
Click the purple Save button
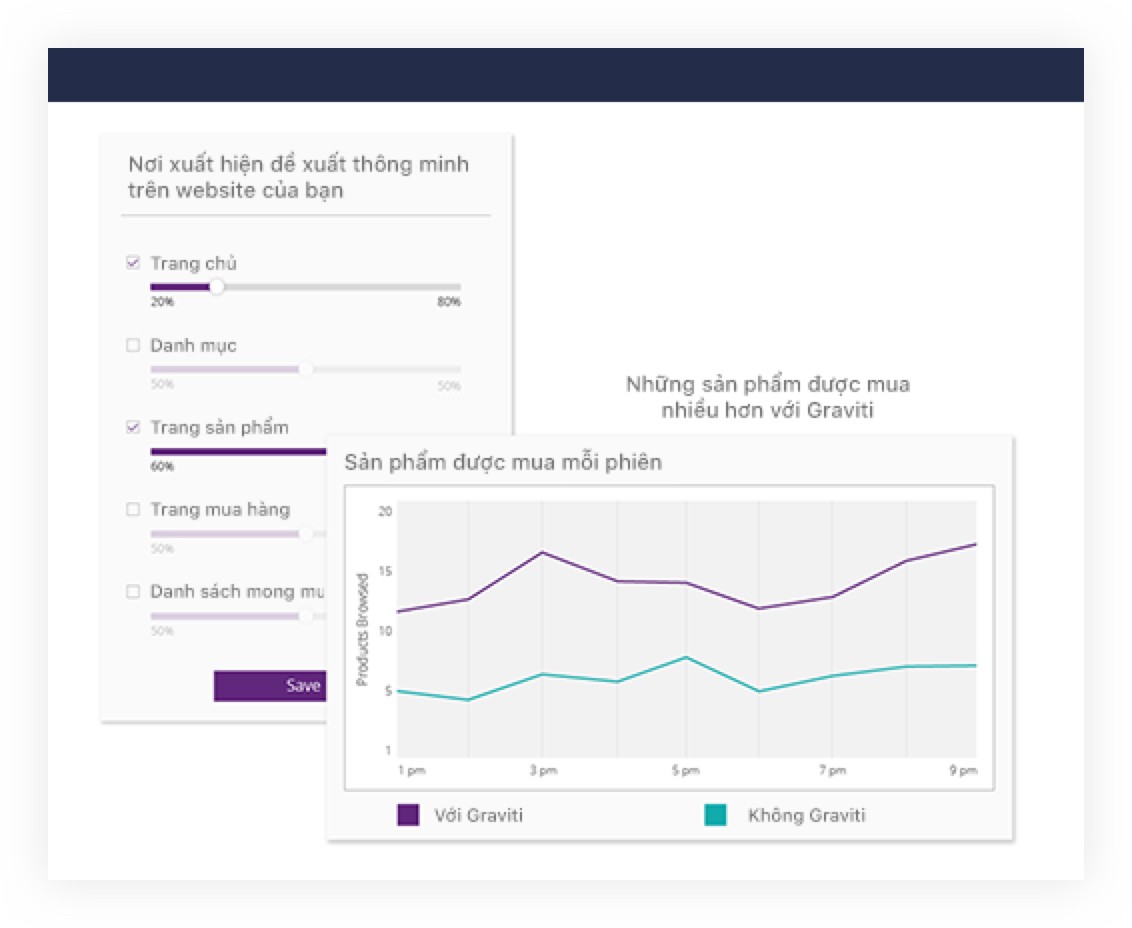click(270, 685)
